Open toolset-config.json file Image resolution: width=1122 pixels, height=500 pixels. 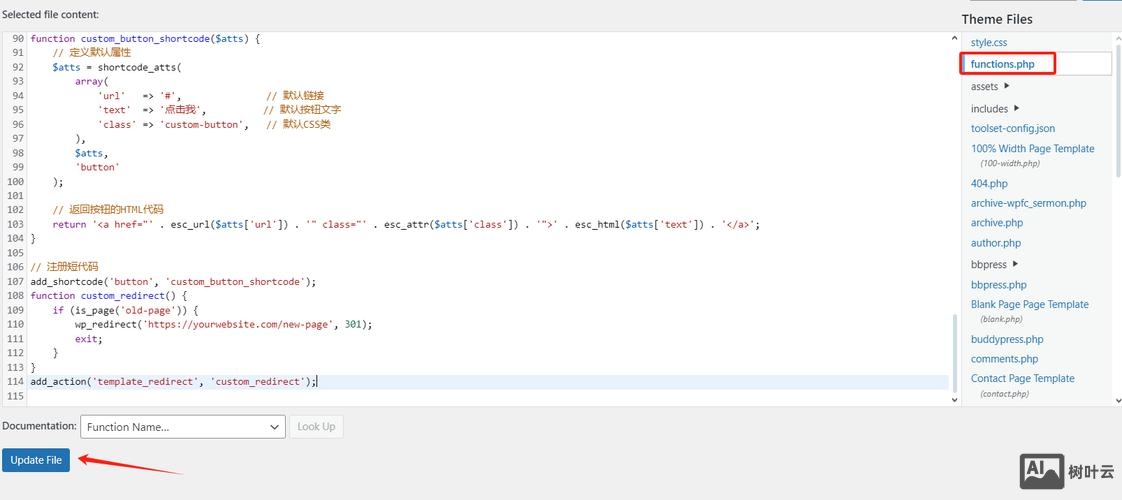click(1012, 129)
